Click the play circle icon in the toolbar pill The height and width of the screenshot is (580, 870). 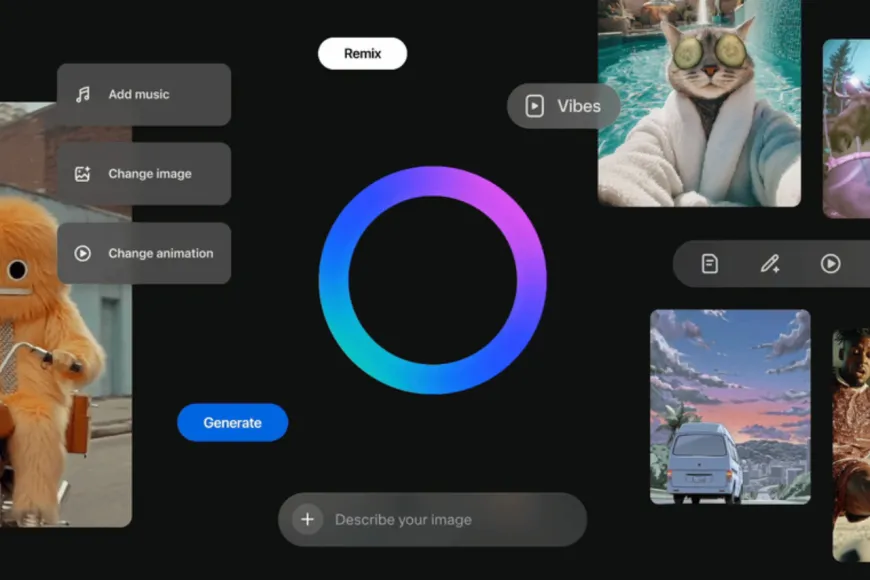[x=831, y=264]
